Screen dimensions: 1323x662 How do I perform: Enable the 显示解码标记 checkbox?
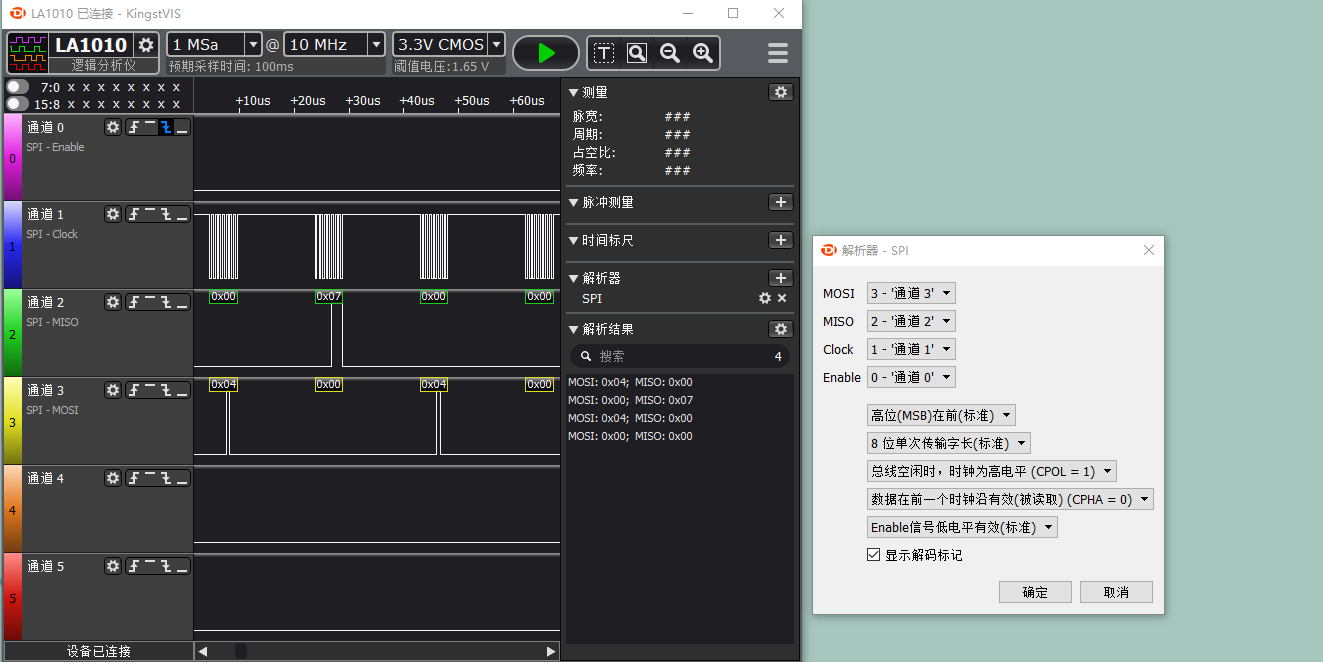(874, 555)
